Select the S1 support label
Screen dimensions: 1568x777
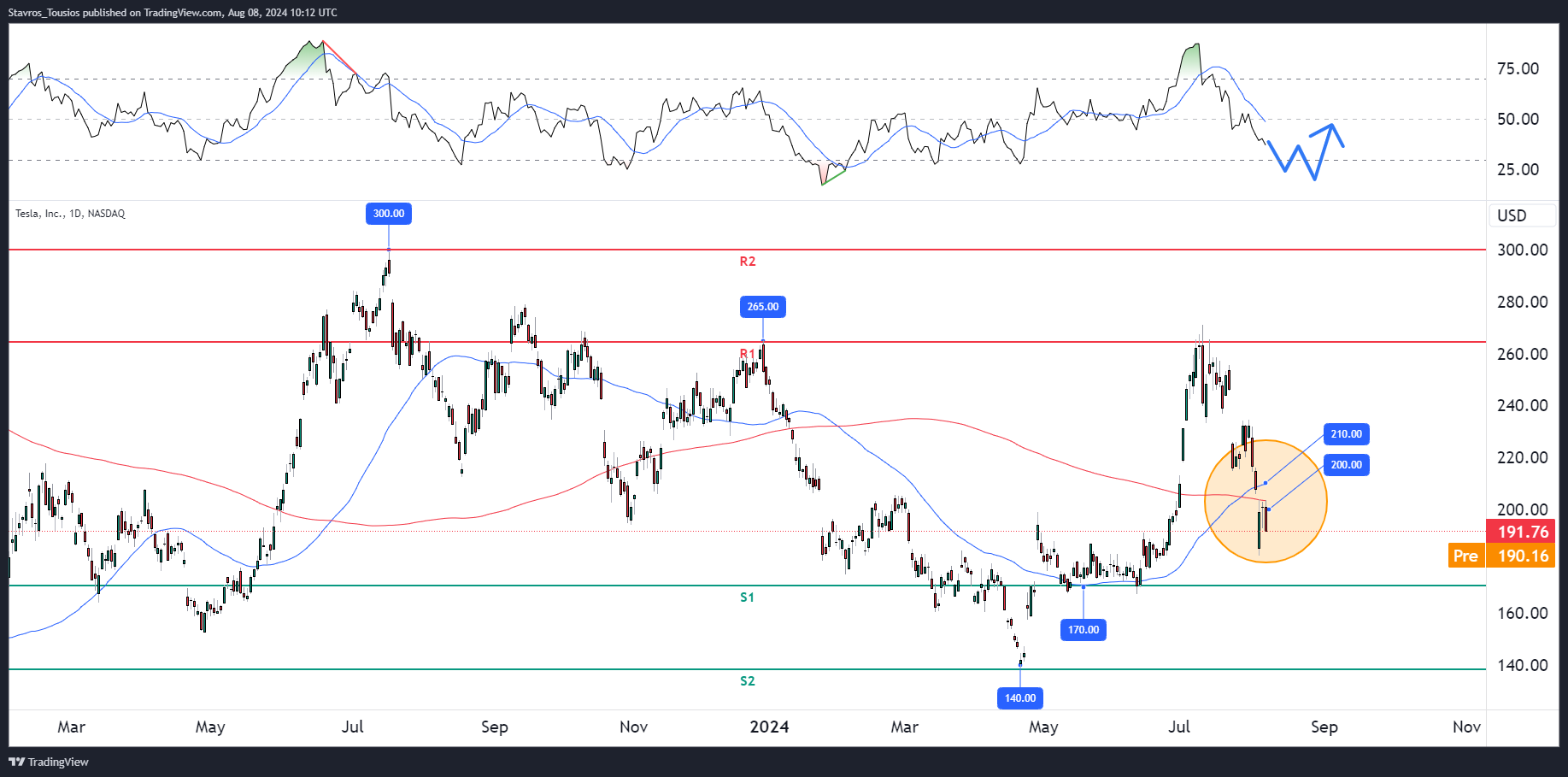pos(748,597)
